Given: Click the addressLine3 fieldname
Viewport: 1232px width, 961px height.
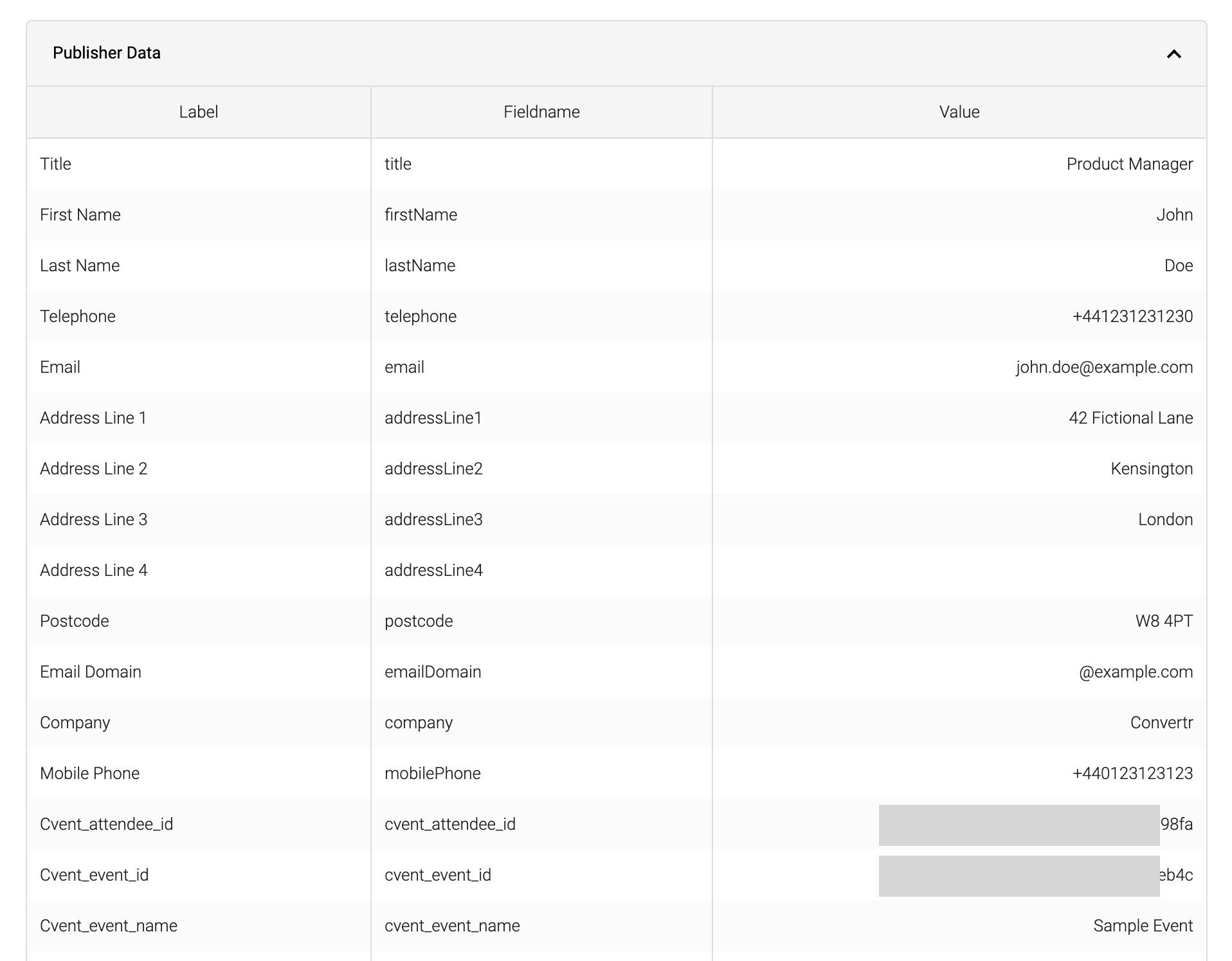Looking at the screenshot, I should pos(434,519).
